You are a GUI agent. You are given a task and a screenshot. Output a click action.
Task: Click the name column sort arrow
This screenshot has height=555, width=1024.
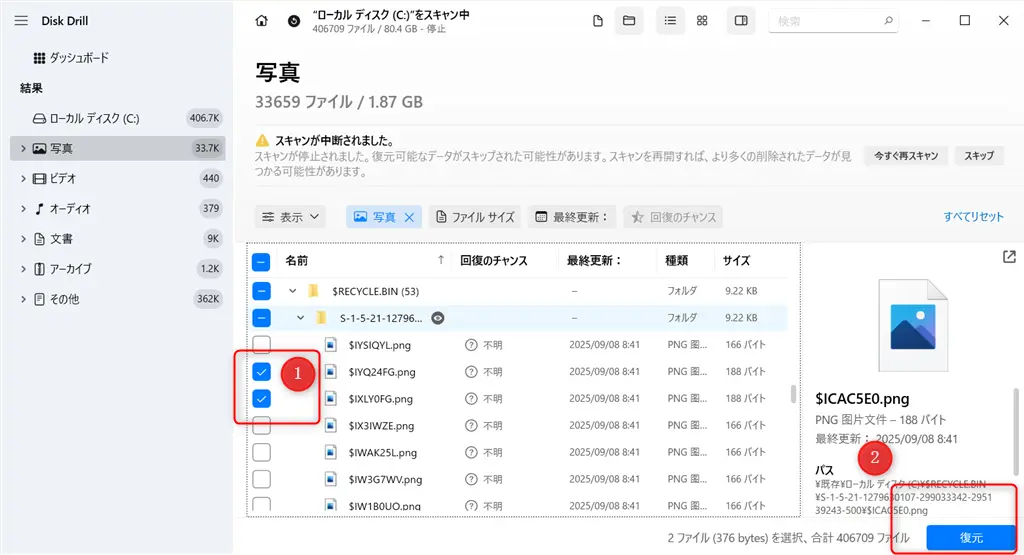441,260
